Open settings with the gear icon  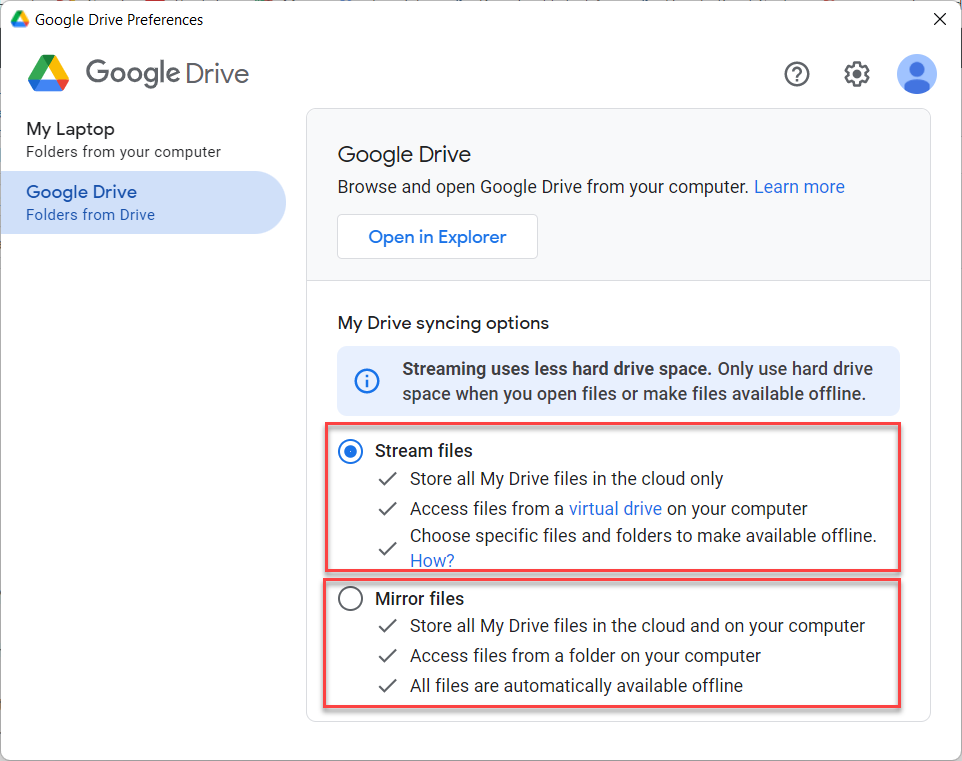(857, 74)
